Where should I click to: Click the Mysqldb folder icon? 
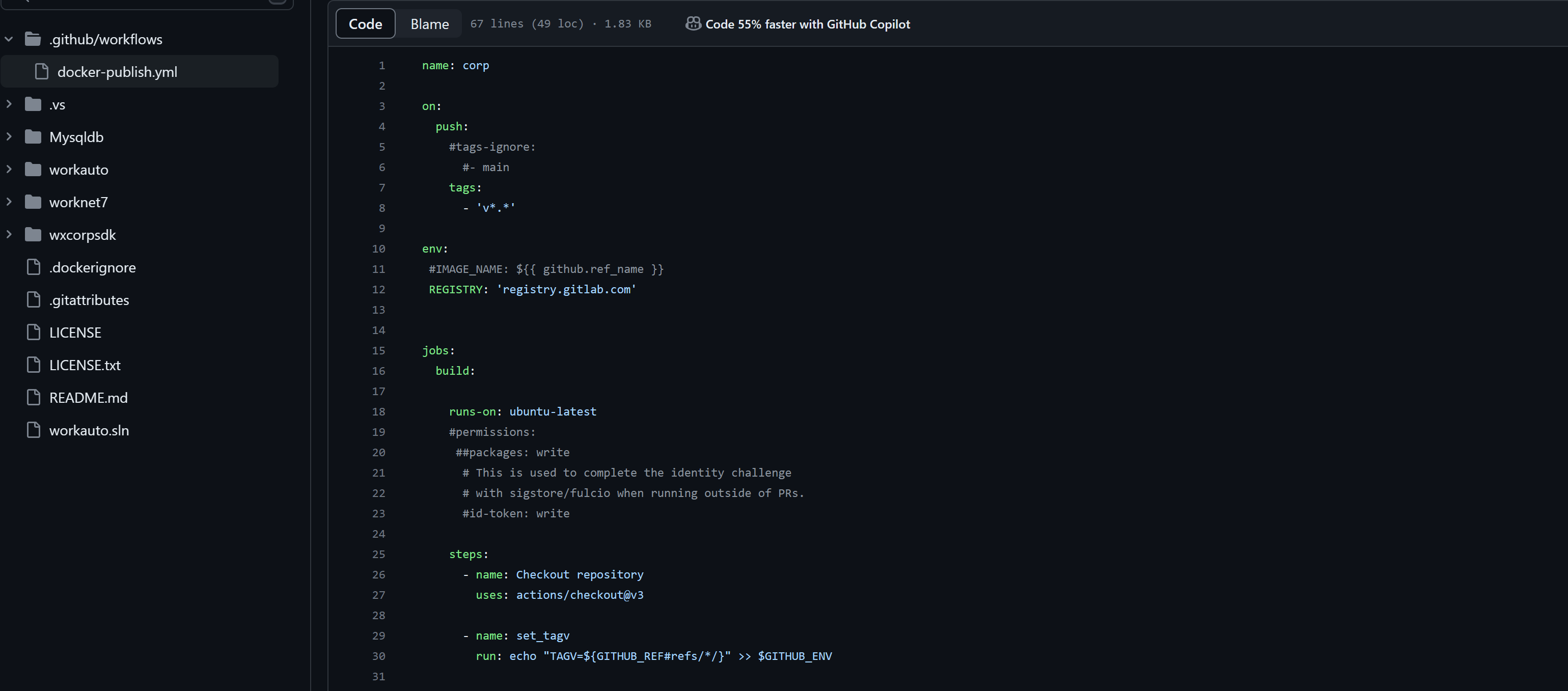[x=33, y=137]
